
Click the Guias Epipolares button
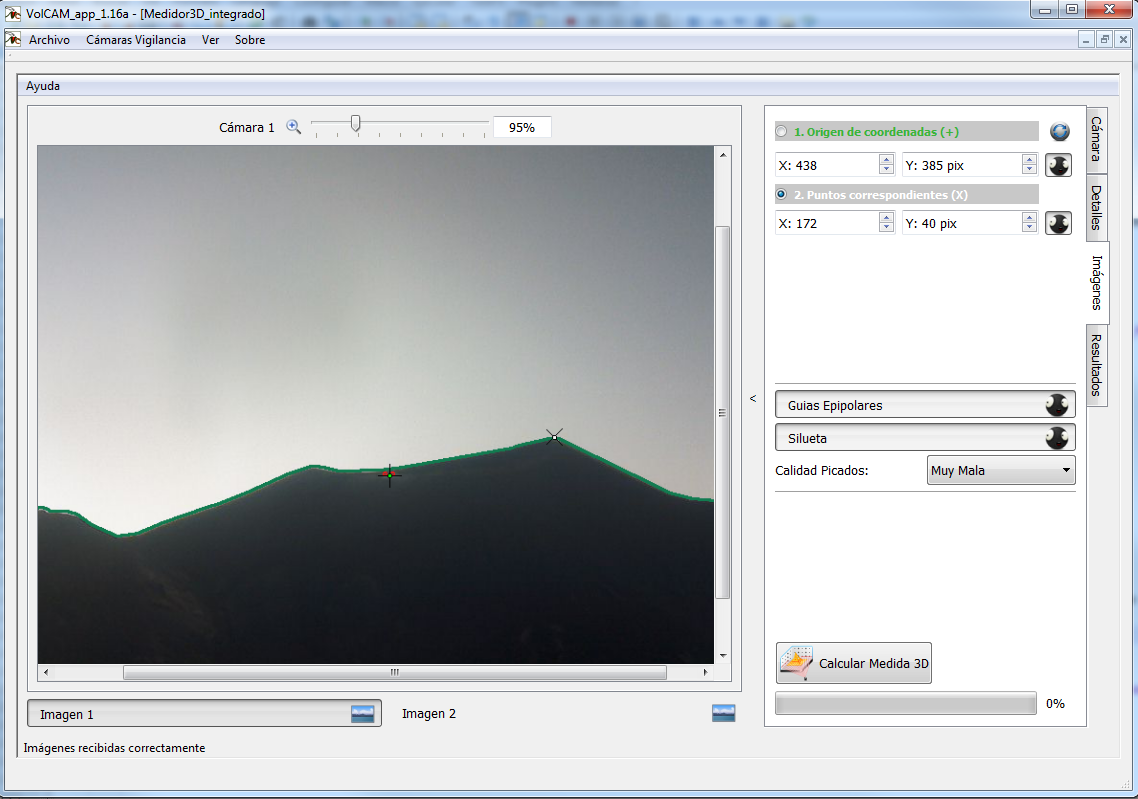coord(925,405)
